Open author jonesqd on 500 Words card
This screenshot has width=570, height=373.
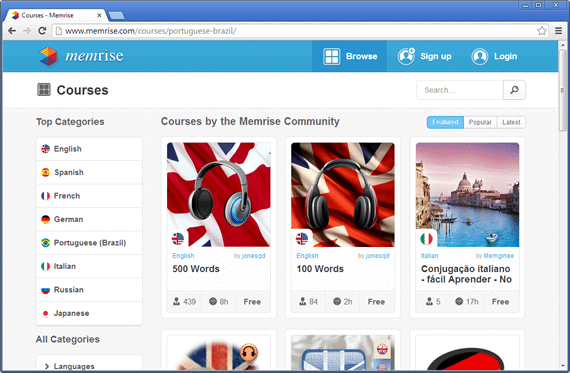(x=253, y=256)
